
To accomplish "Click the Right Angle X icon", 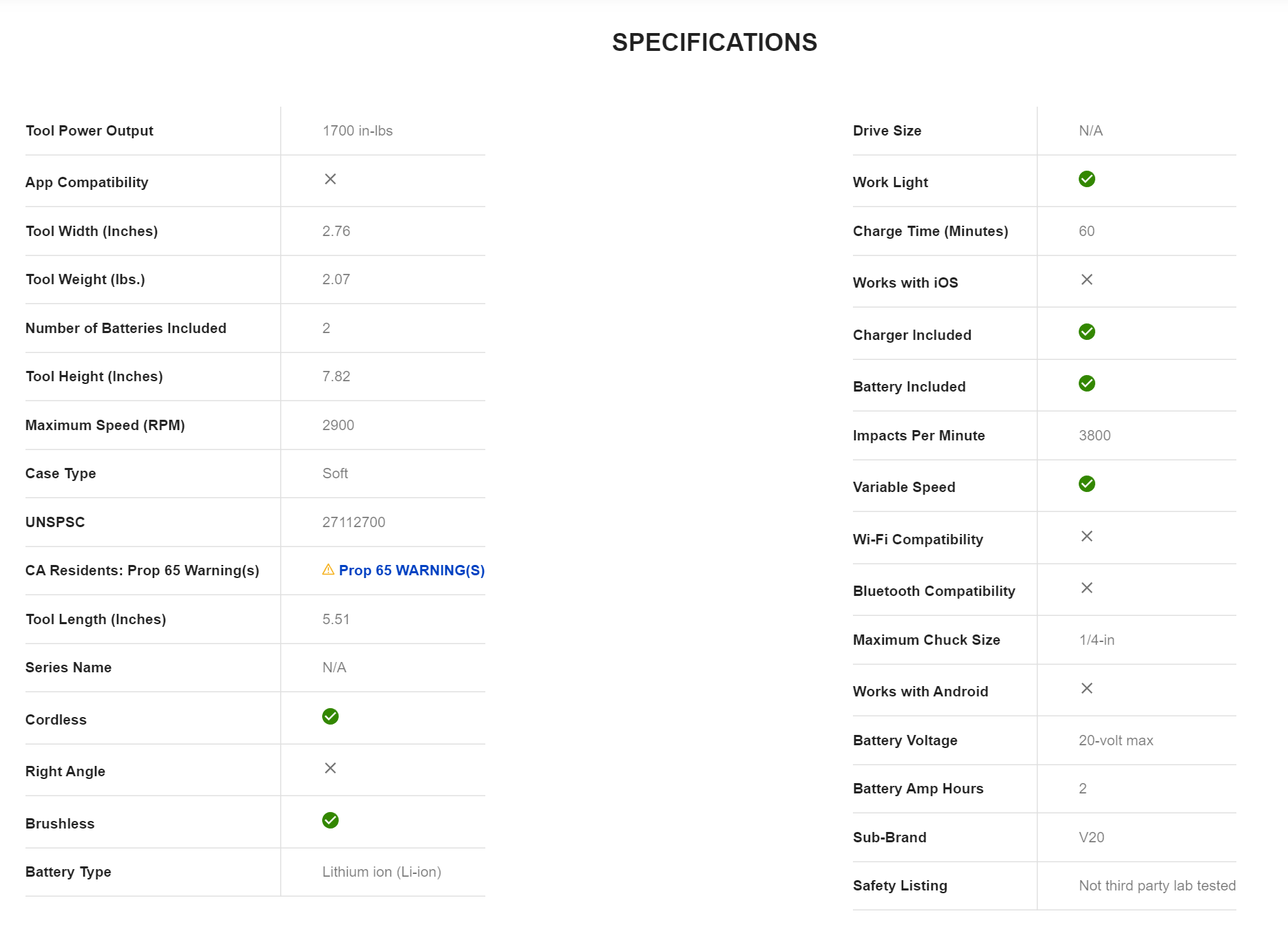I will coord(330,768).
